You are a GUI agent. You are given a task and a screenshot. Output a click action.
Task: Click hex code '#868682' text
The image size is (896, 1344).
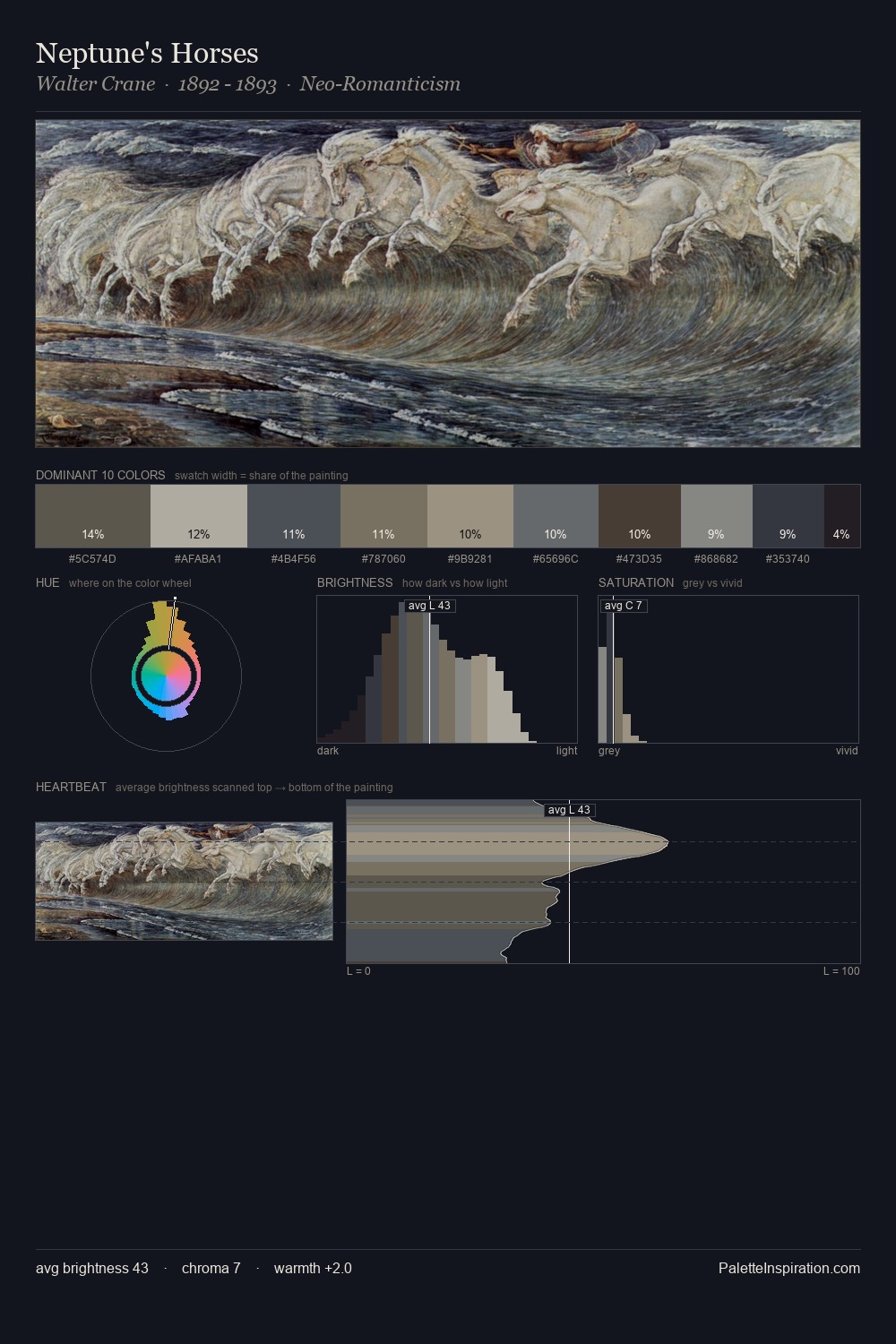click(x=716, y=559)
